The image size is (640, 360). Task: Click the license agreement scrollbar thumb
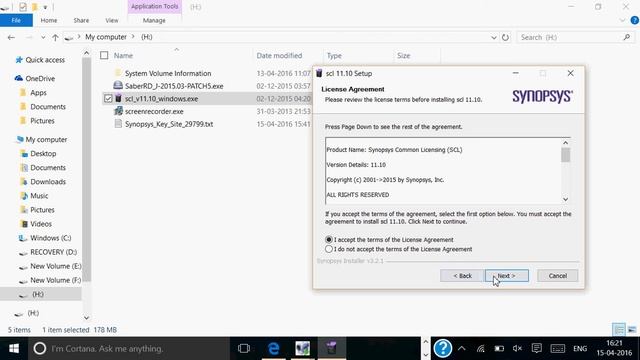point(565,155)
